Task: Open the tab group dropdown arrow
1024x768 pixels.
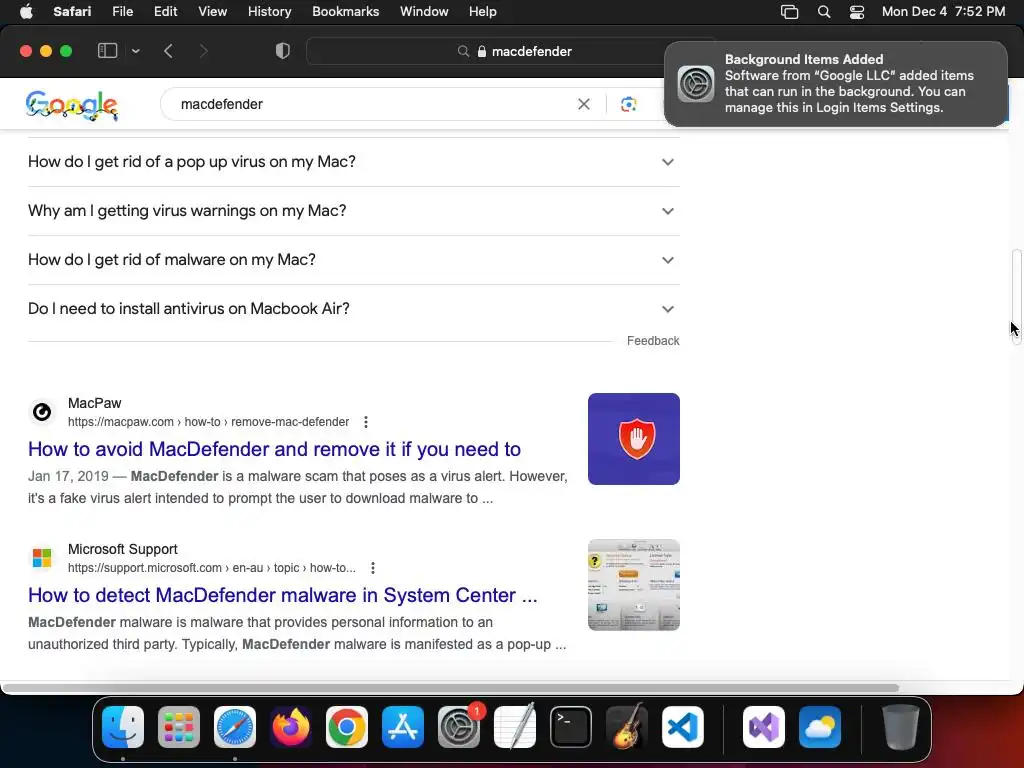Action: (135, 51)
